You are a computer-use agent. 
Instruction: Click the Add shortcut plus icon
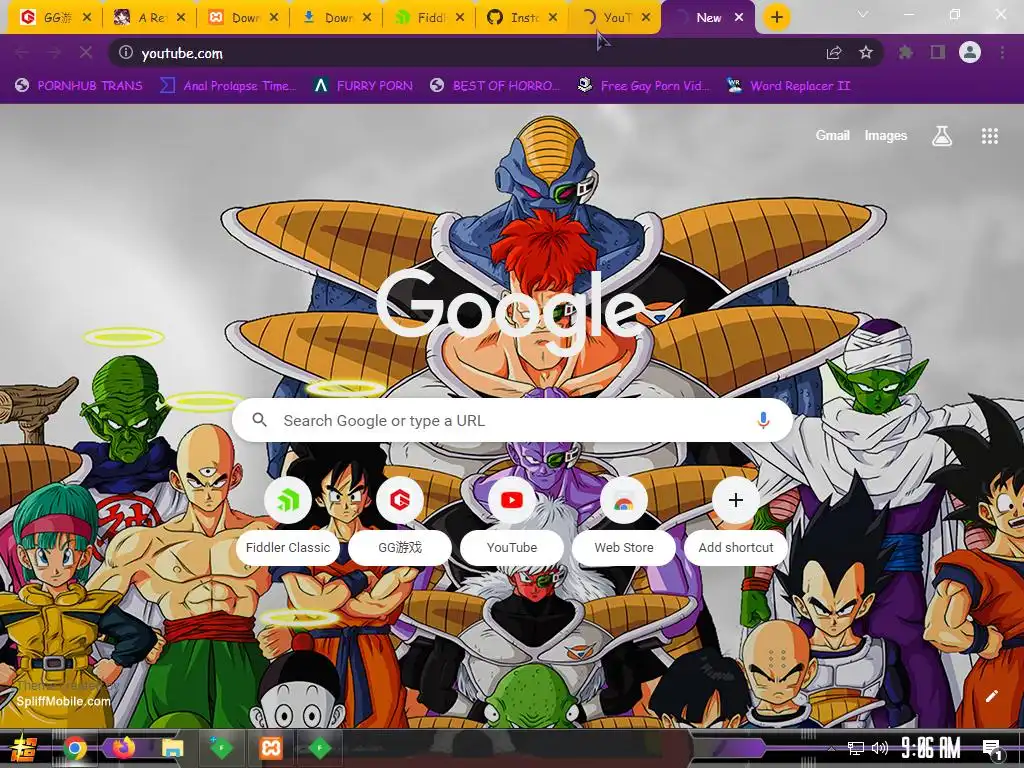(736, 500)
